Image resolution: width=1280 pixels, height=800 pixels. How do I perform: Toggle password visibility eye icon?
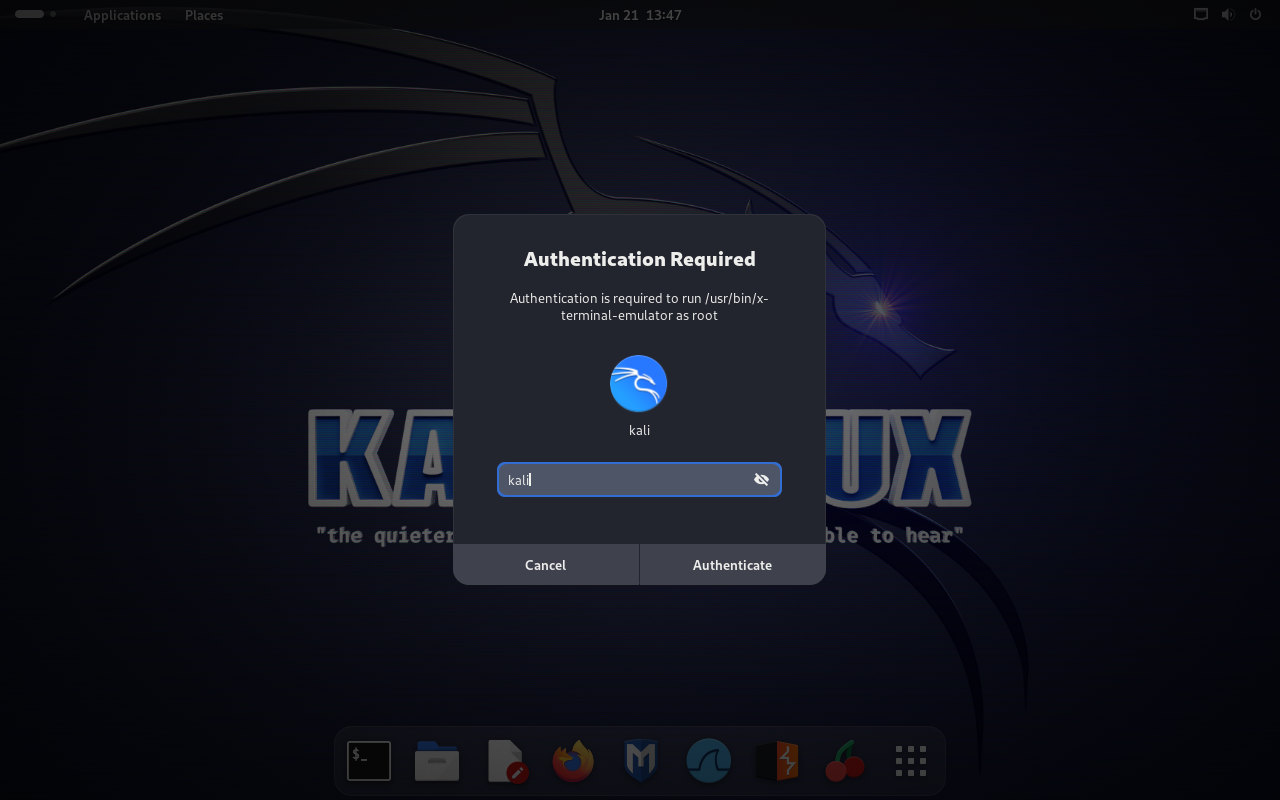tap(761, 480)
